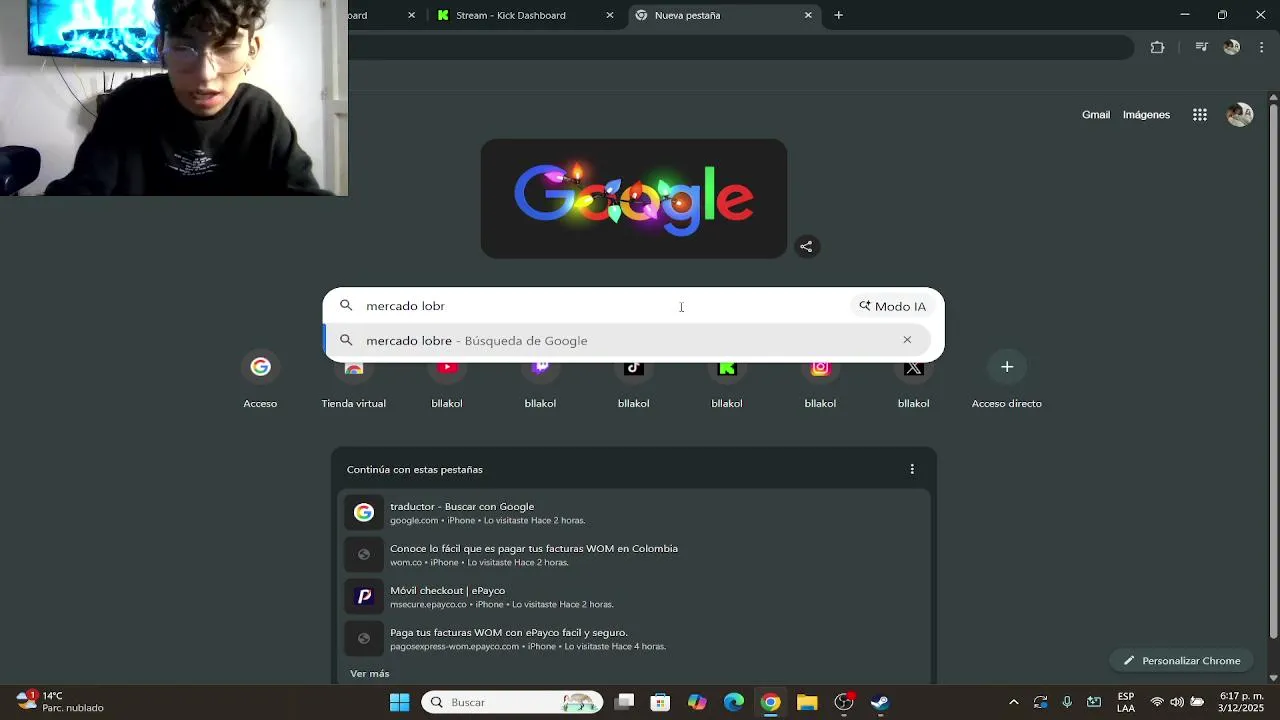Share the Google doodle
This screenshot has width=1280, height=720.
coord(806,247)
